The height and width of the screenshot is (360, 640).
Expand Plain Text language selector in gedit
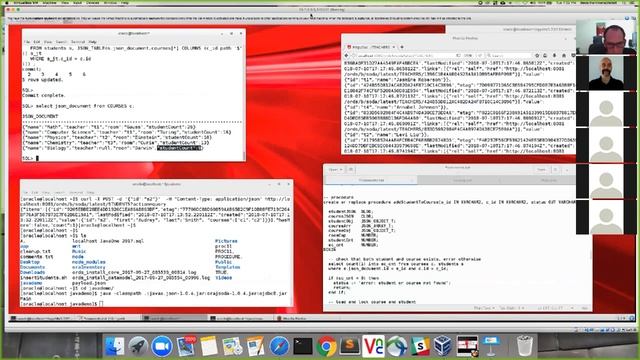(484, 308)
